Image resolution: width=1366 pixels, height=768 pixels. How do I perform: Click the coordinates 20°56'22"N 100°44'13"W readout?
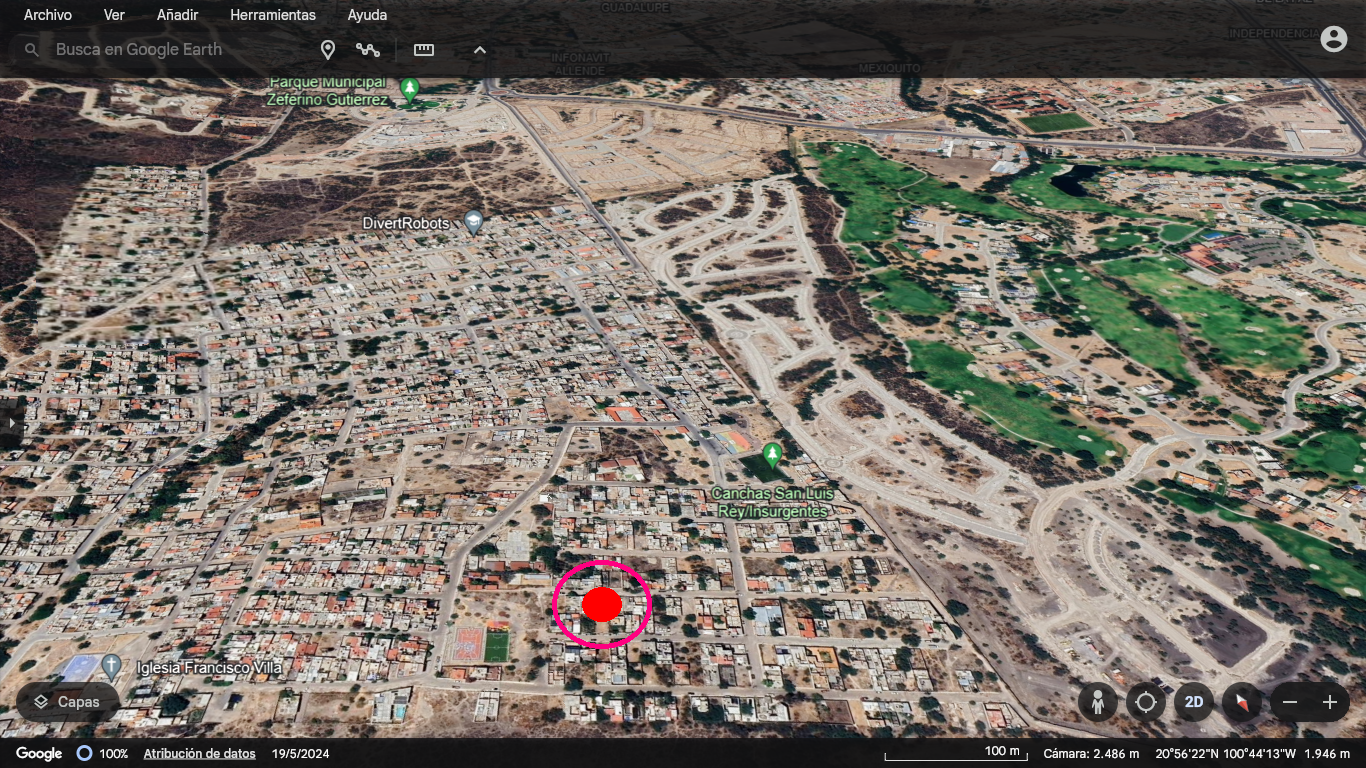point(1225,754)
